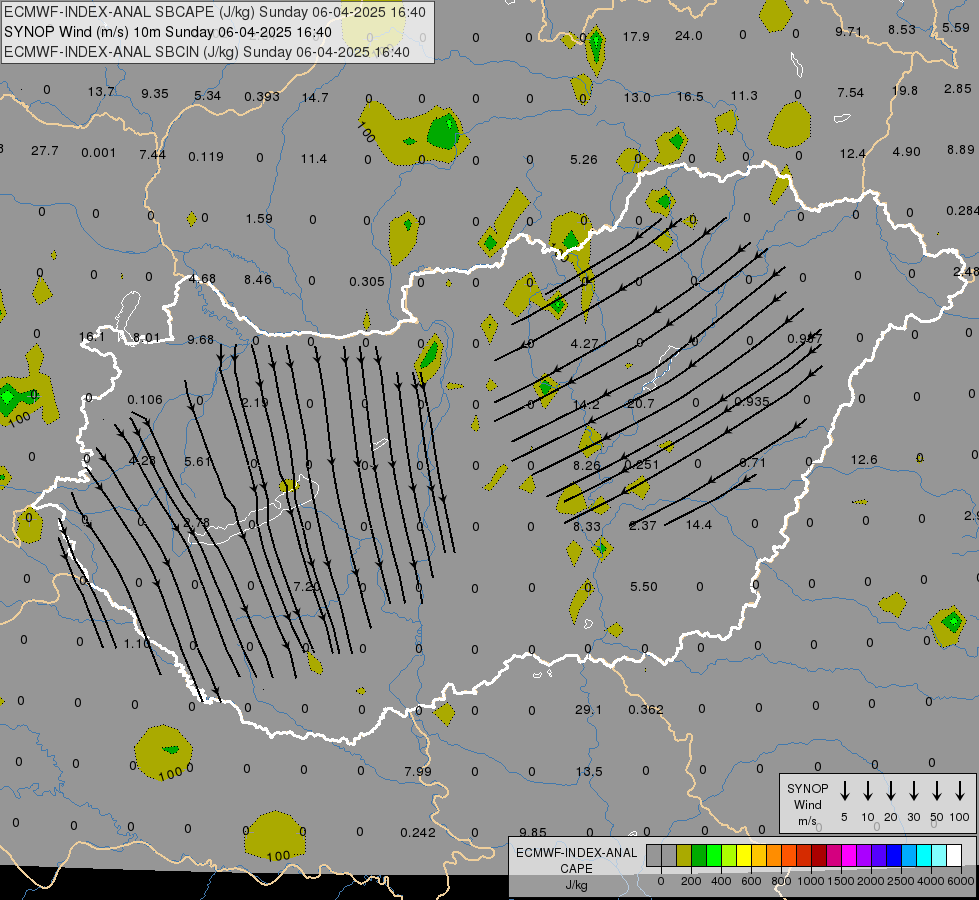Click the SBCAPE title line in header
The width and height of the screenshot is (979, 900).
[x=215, y=12]
